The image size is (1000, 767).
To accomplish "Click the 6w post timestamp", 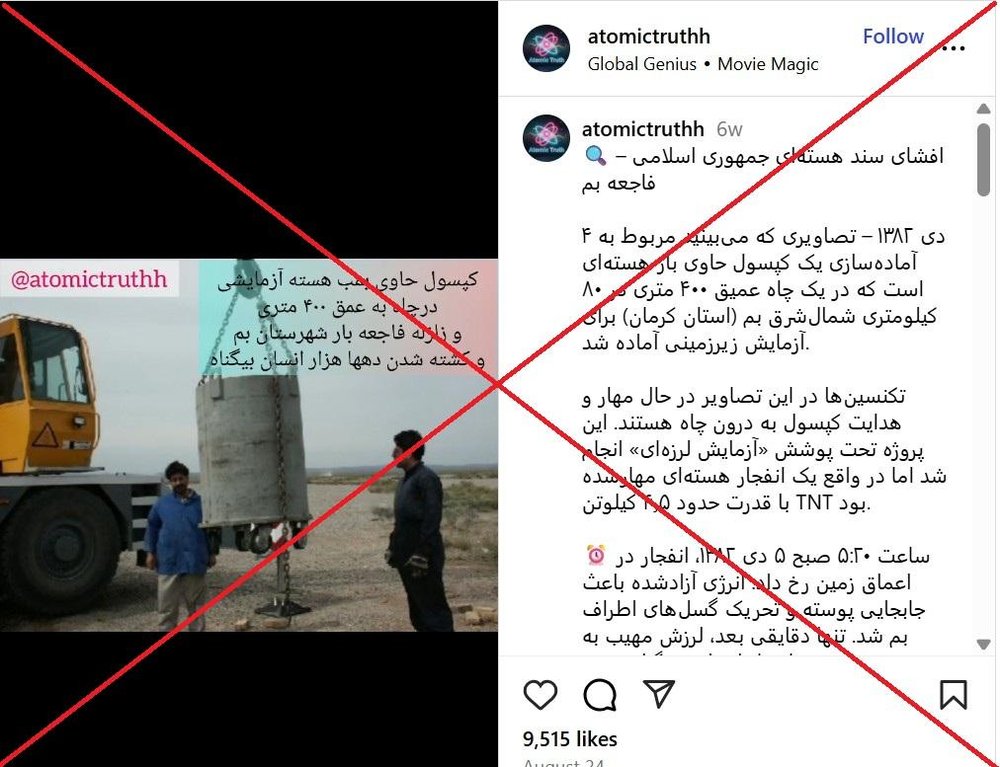I will tap(729, 129).
